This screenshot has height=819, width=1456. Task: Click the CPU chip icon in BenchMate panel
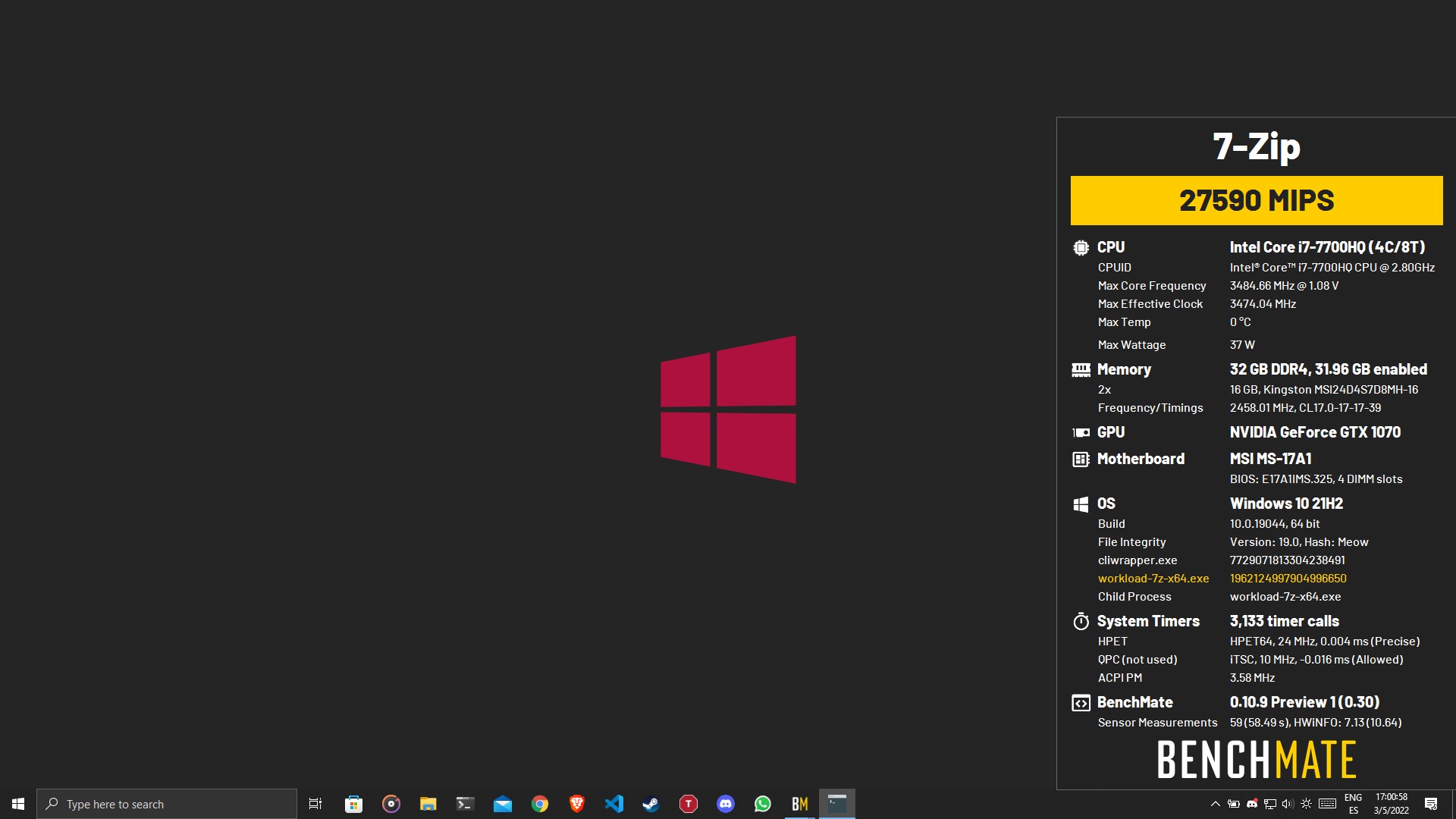tap(1081, 247)
